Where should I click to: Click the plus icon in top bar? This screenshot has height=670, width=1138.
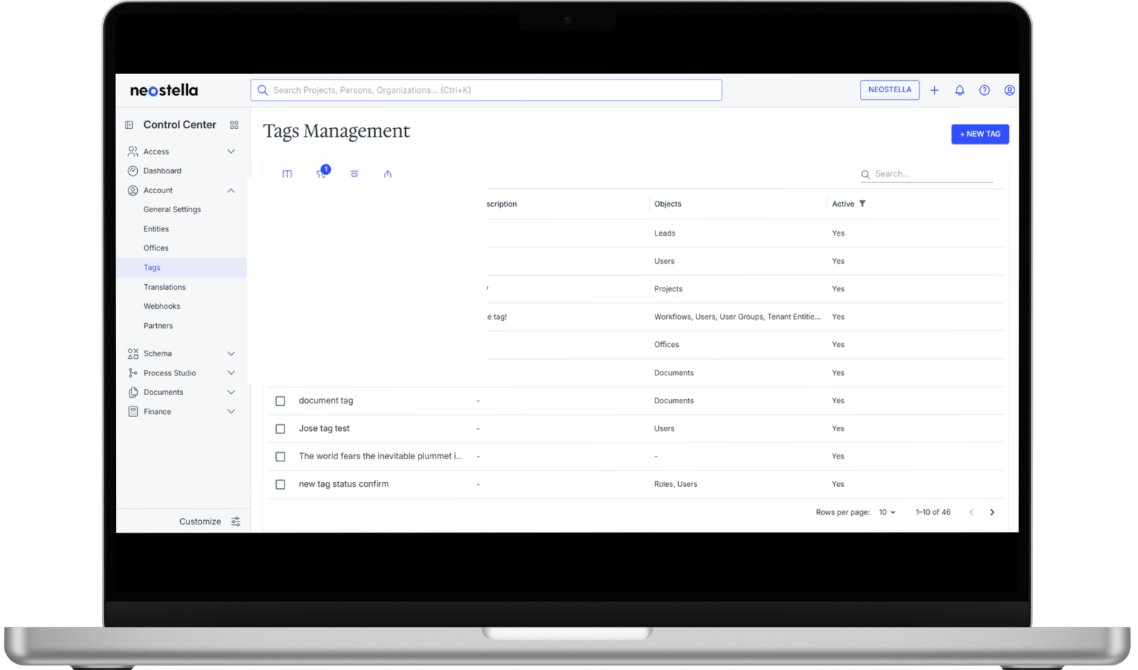click(934, 90)
